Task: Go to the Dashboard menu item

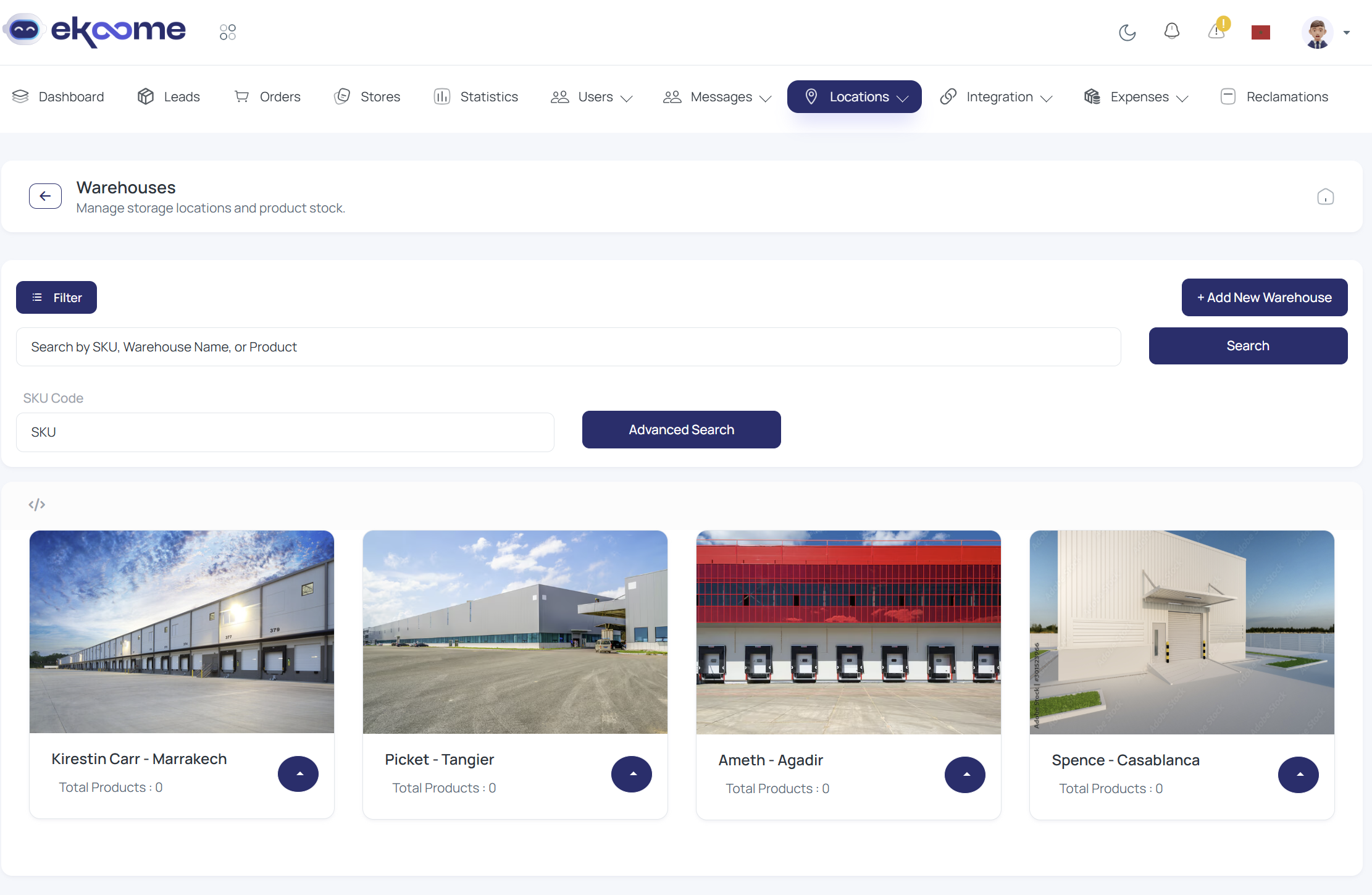Action: click(x=58, y=97)
